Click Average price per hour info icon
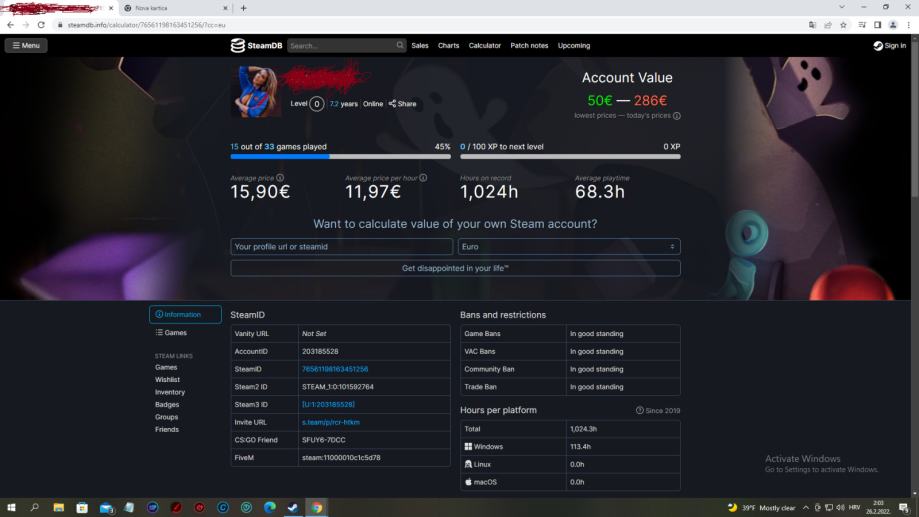 coord(423,178)
